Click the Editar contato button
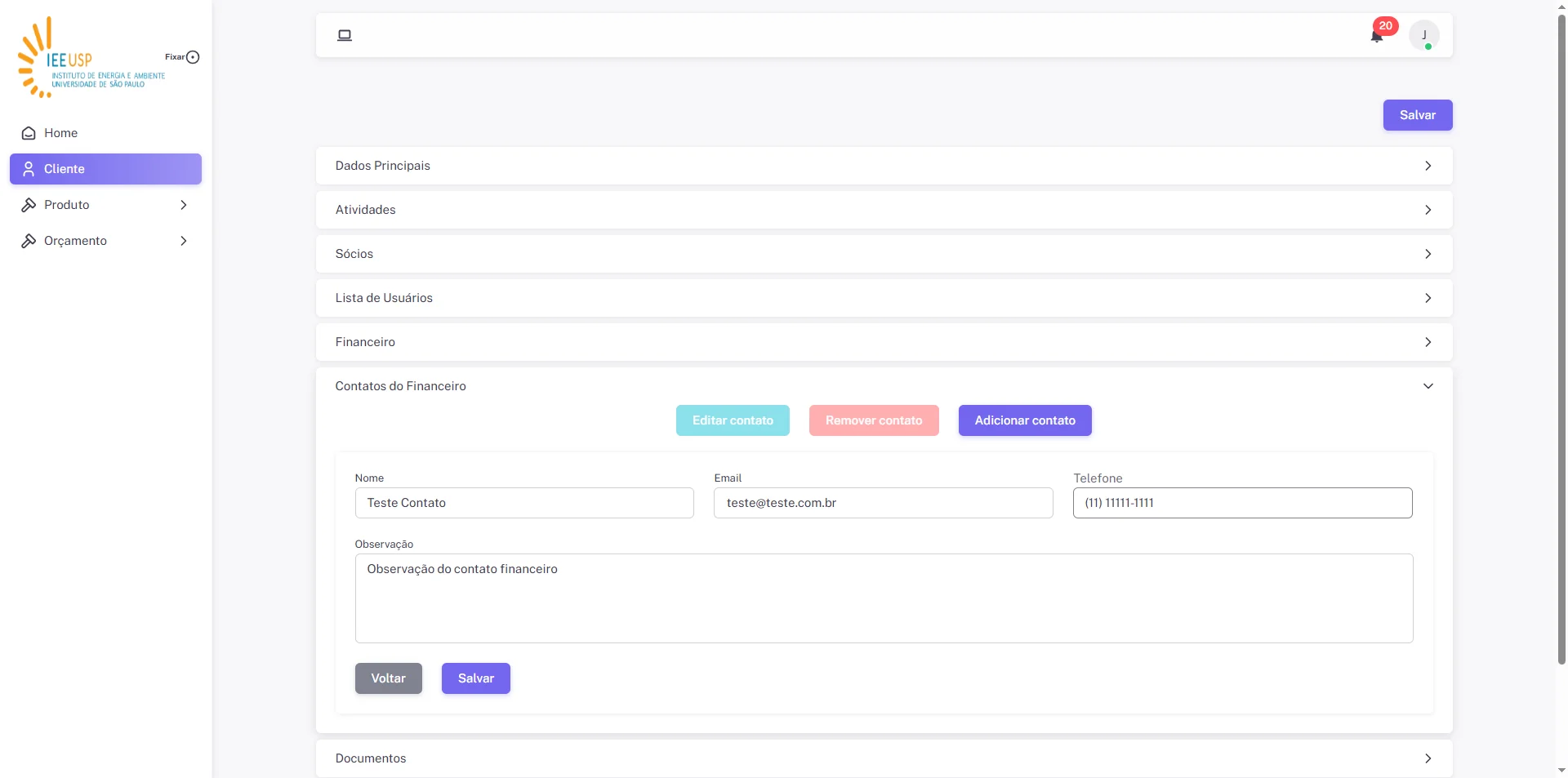The height and width of the screenshot is (778, 1568). click(733, 420)
